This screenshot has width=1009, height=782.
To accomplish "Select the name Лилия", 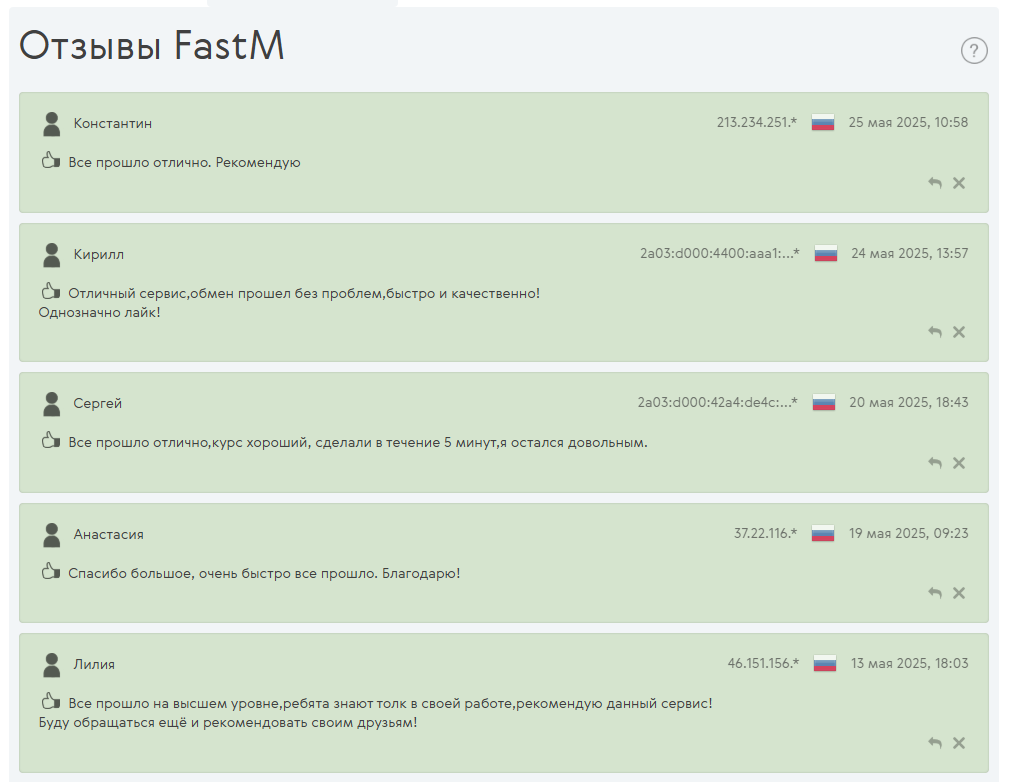I will point(94,664).
